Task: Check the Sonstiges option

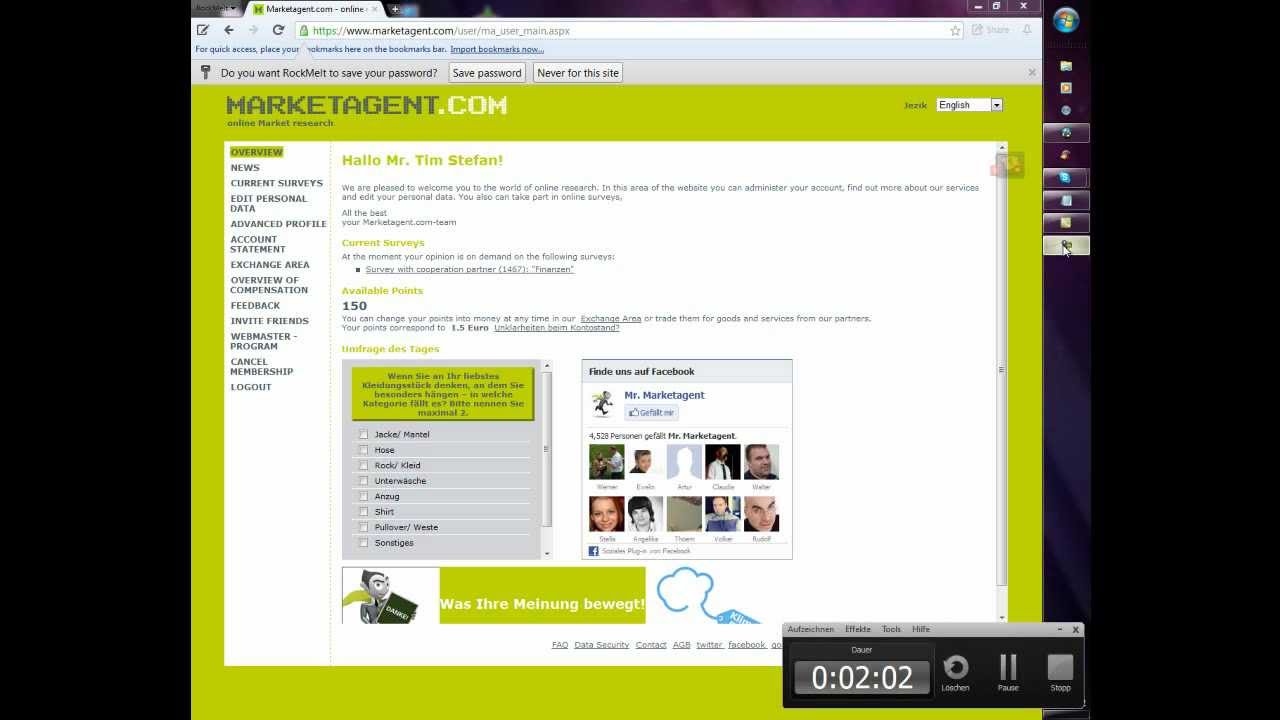Action: click(x=363, y=543)
